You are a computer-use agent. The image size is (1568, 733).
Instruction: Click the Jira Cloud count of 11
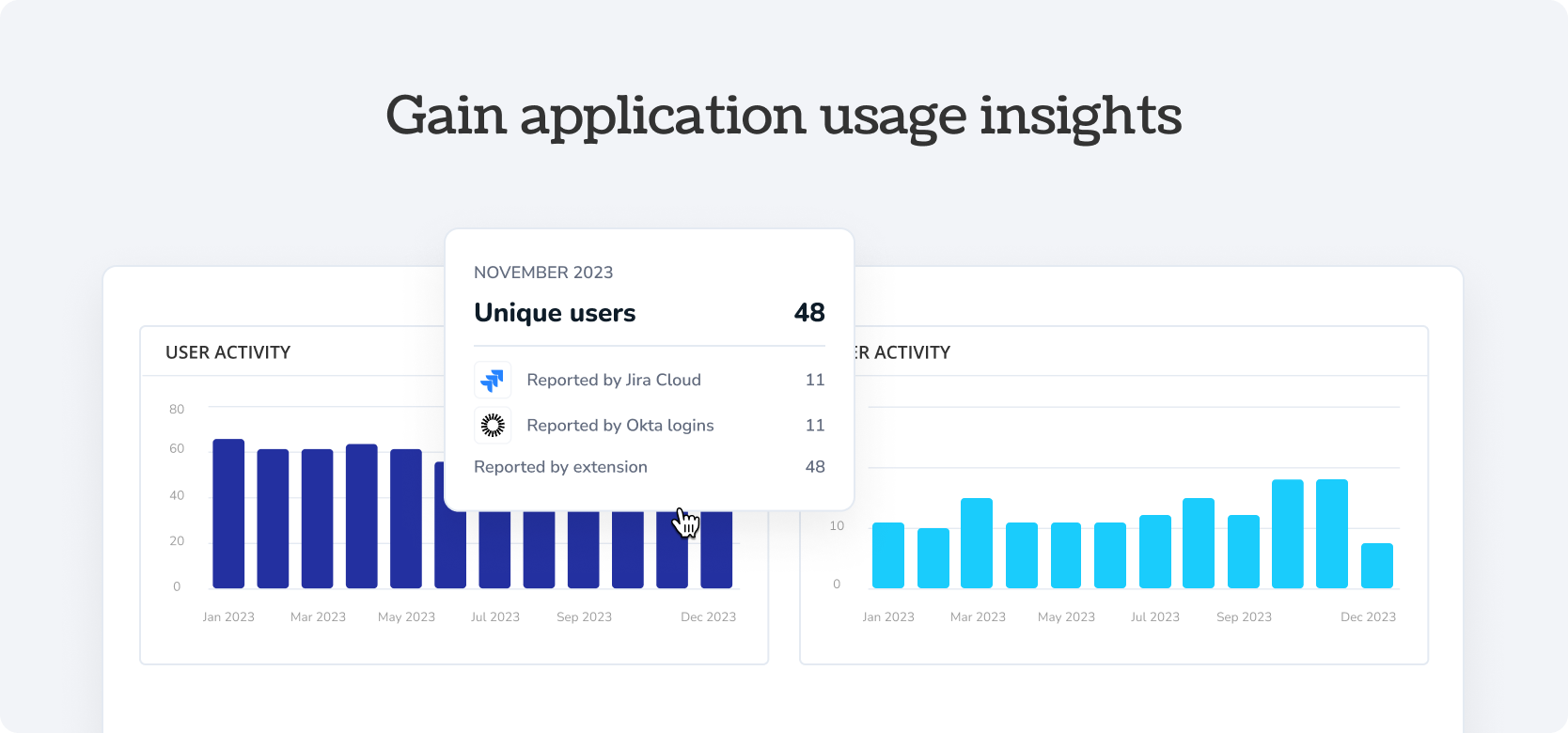click(x=815, y=380)
